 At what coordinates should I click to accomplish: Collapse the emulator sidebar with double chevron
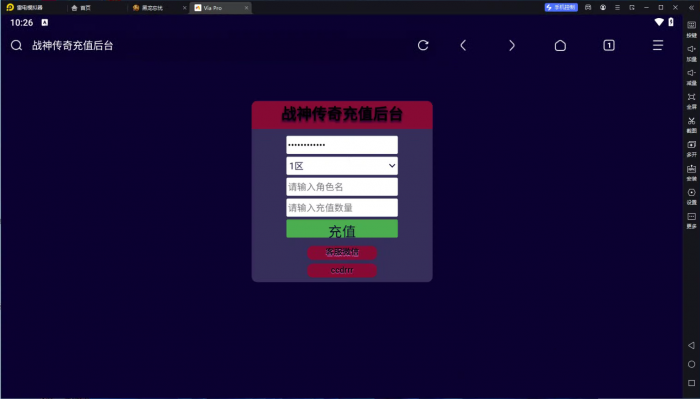[692, 8]
